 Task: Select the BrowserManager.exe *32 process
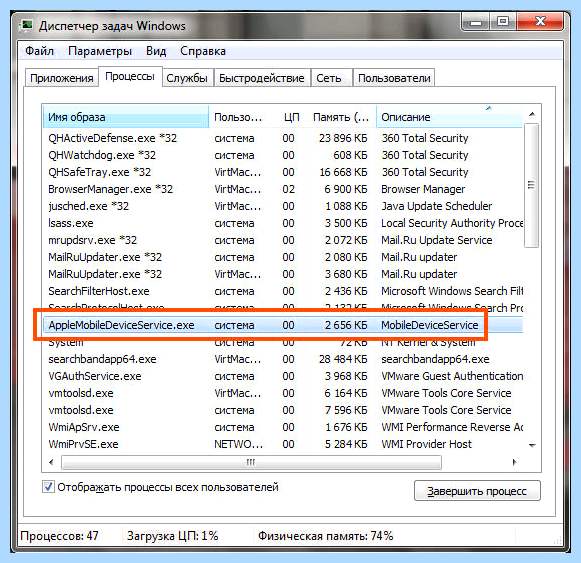point(283,189)
